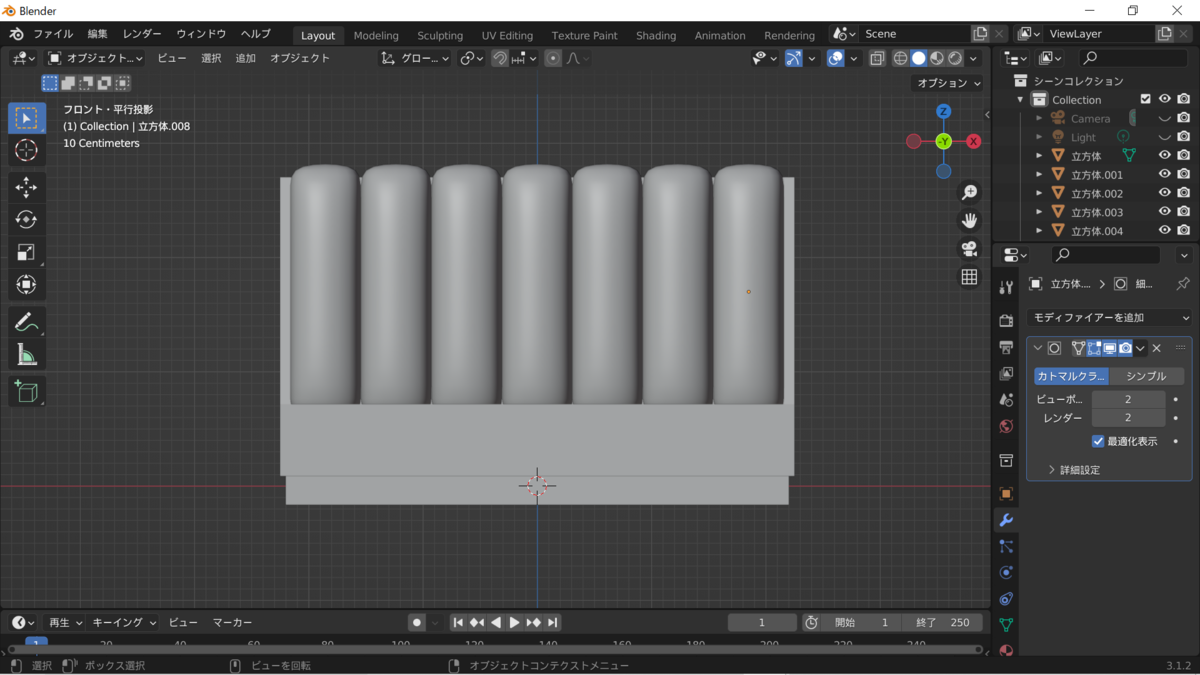Hide the Collection in viewport
Viewport: 1200px width, 675px height.
click(1165, 99)
